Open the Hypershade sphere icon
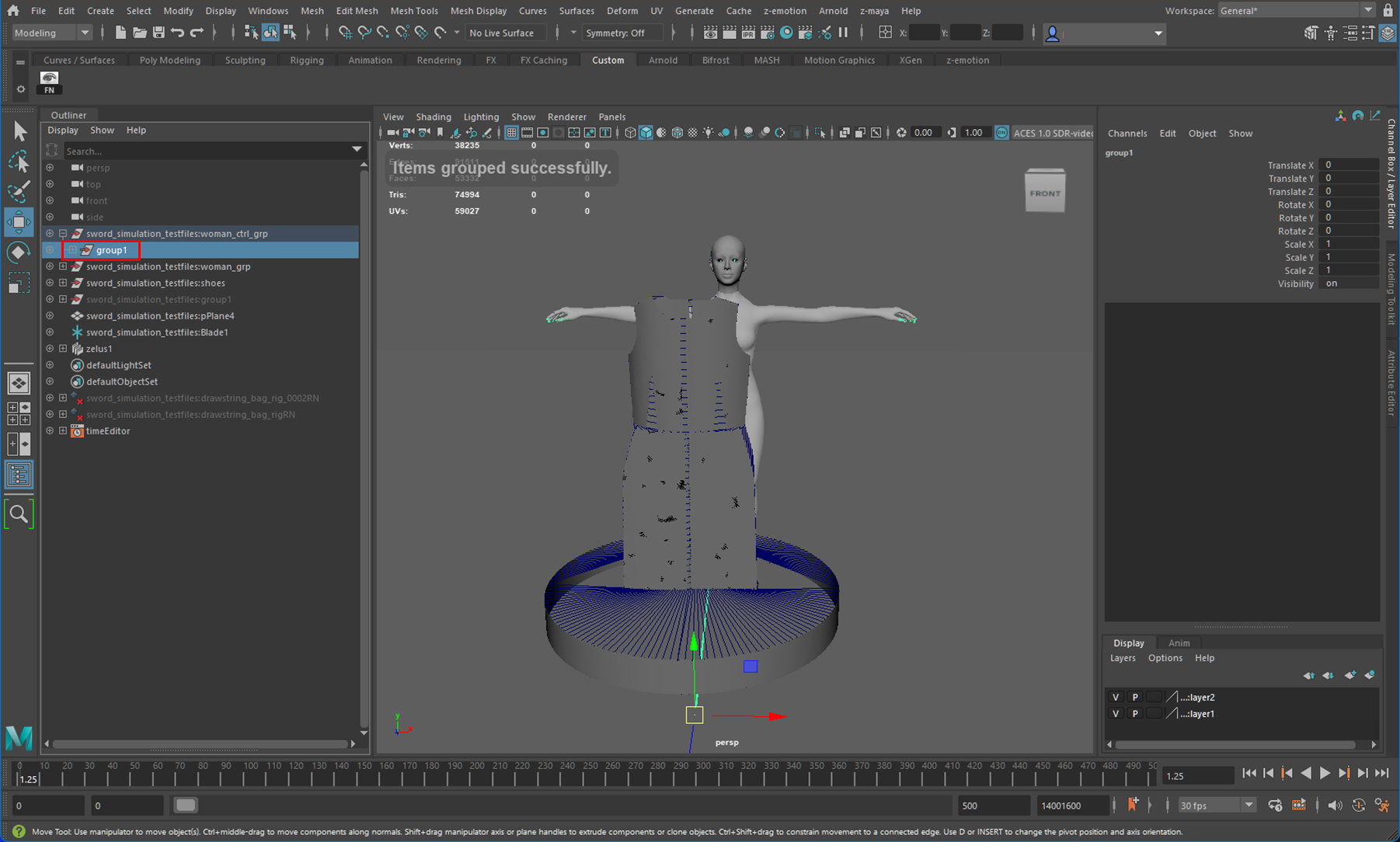The height and width of the screenshot is (842, 1400). click(786, 33)
